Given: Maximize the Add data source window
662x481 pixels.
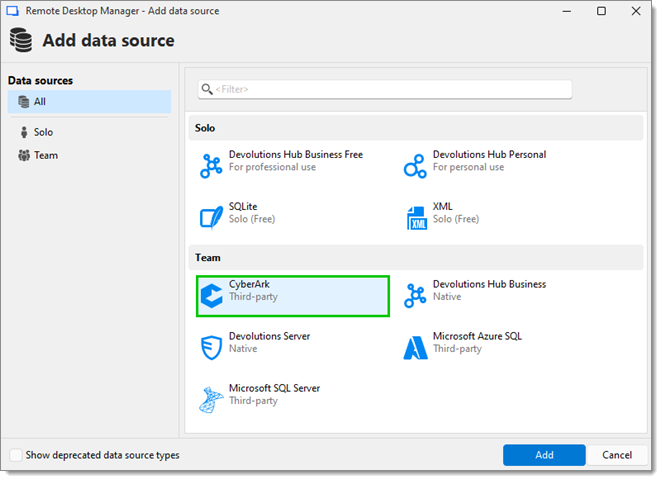Looking at the screenshot, I should point(601,11).
